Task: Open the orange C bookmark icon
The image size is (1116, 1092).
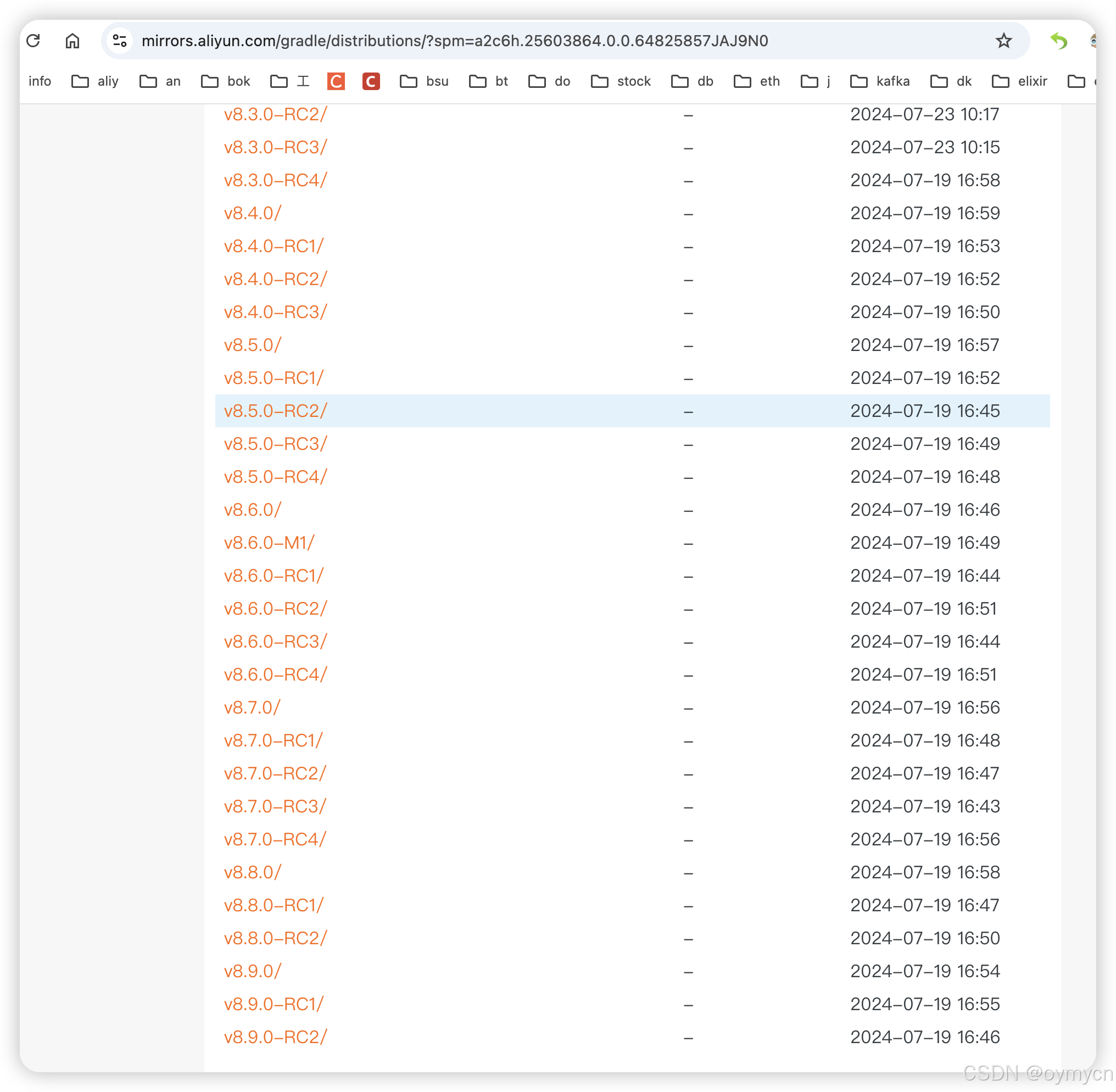Action: pos(336,81)
